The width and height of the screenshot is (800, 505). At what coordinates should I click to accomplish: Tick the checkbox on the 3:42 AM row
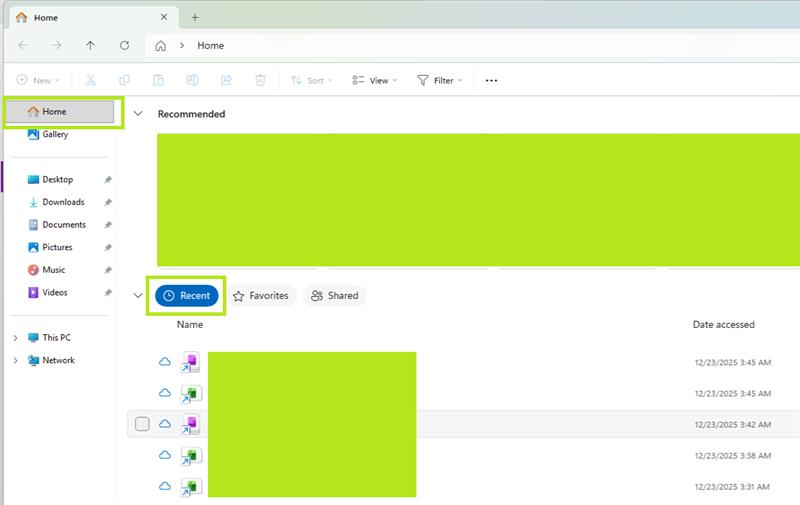[142, 424]
